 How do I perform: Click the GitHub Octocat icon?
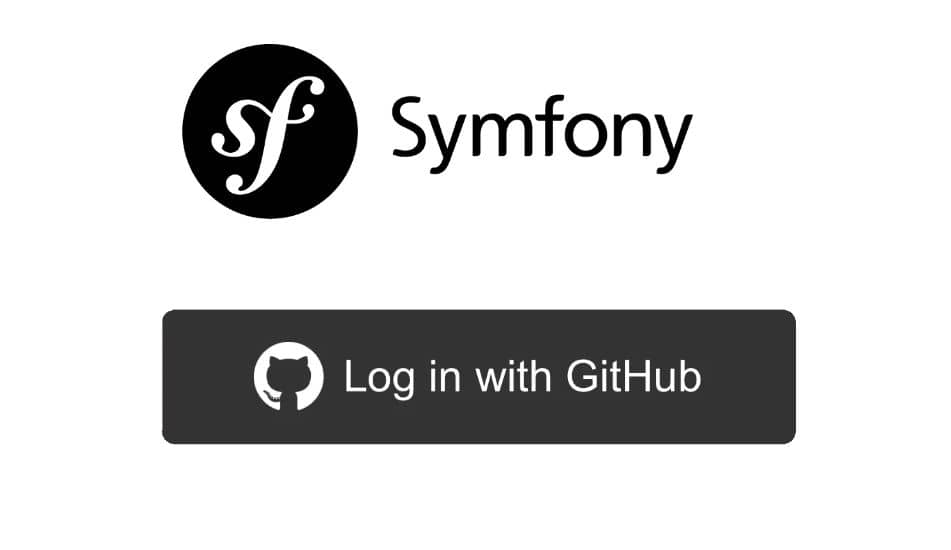point(288,377)
